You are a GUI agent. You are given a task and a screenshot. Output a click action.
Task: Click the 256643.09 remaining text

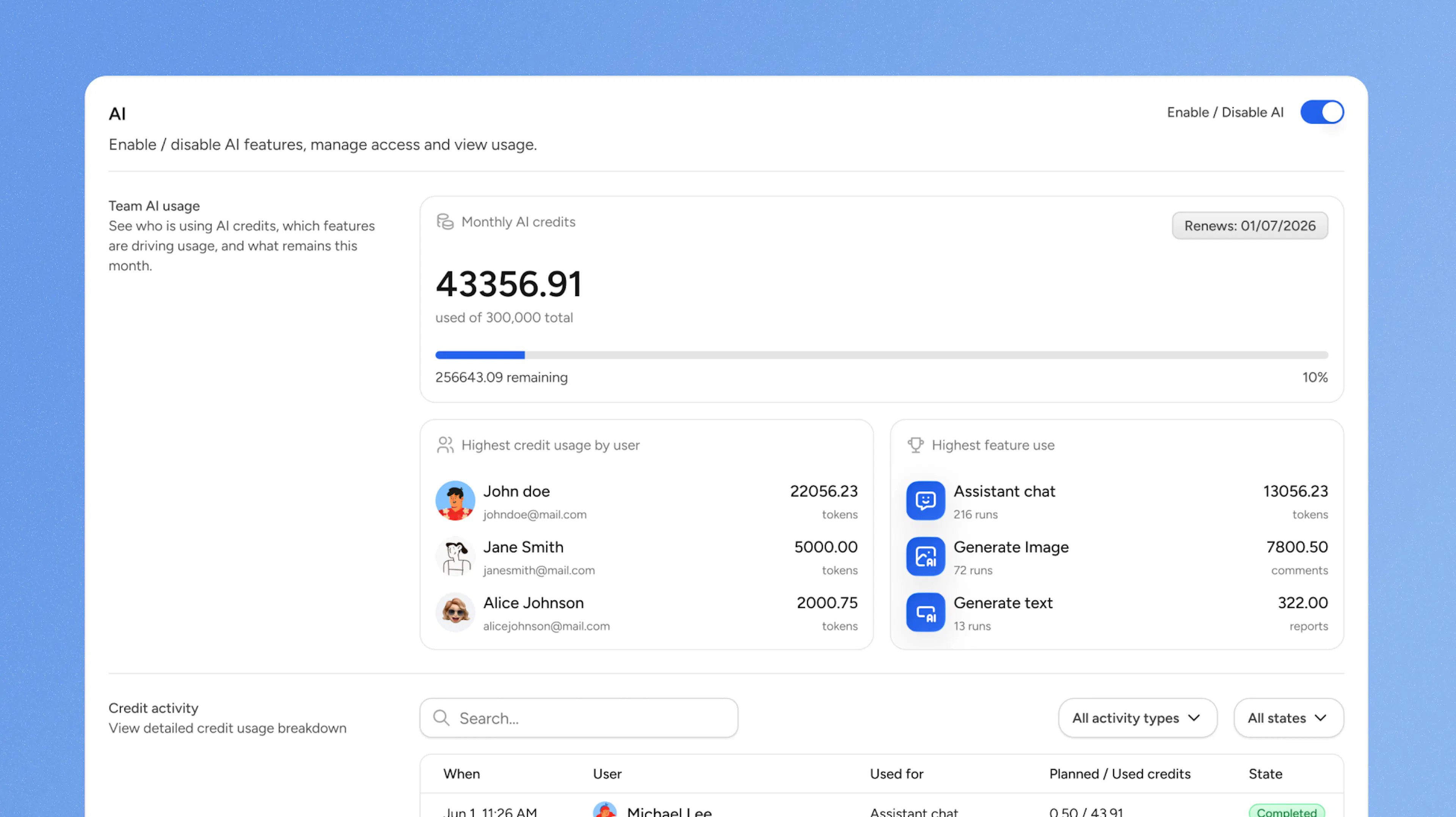click(x=501, y=378)
